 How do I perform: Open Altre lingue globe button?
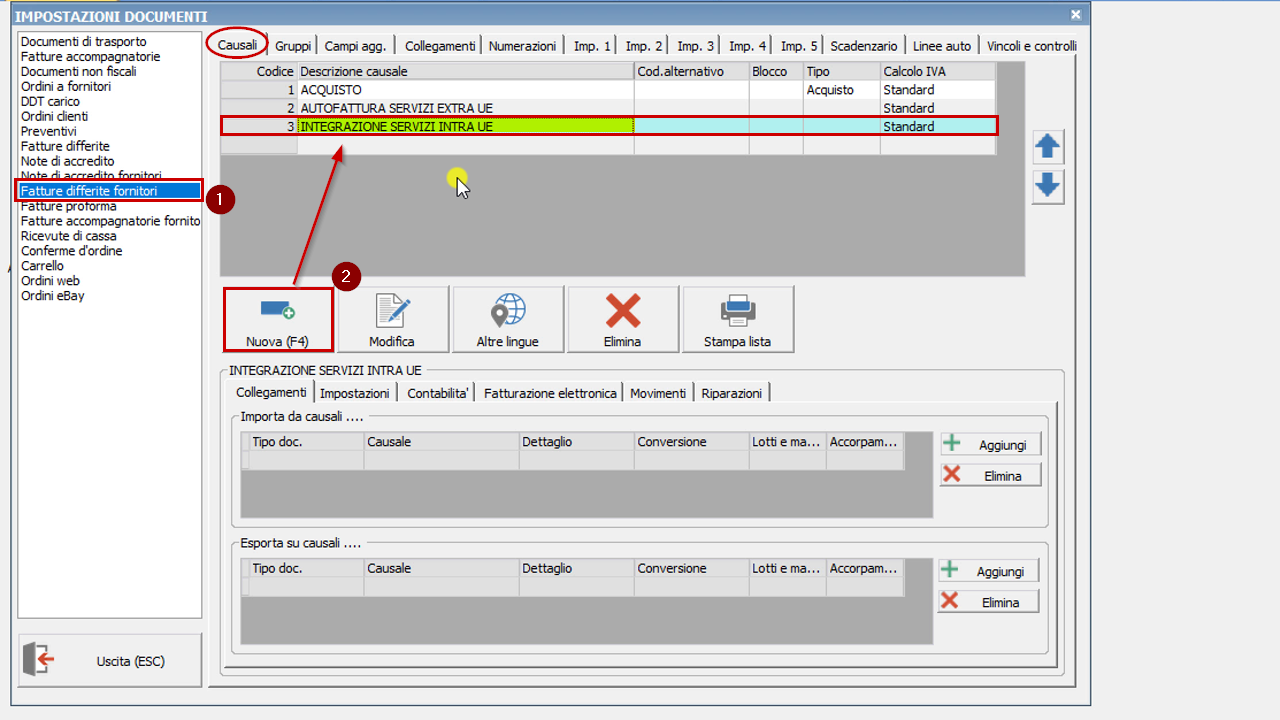(508, 320)
